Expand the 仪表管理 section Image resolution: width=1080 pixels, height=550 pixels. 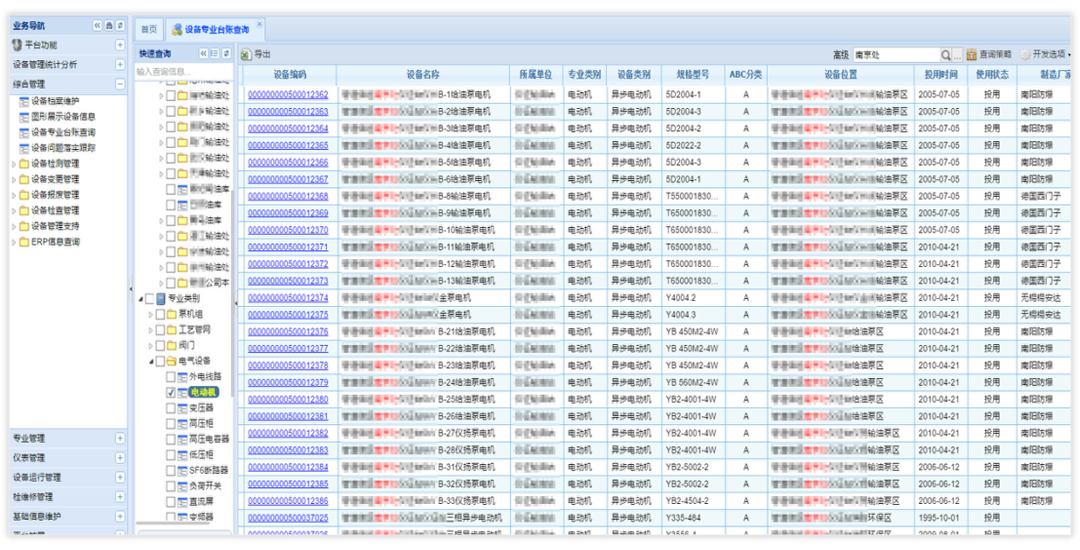click(120, 457)
